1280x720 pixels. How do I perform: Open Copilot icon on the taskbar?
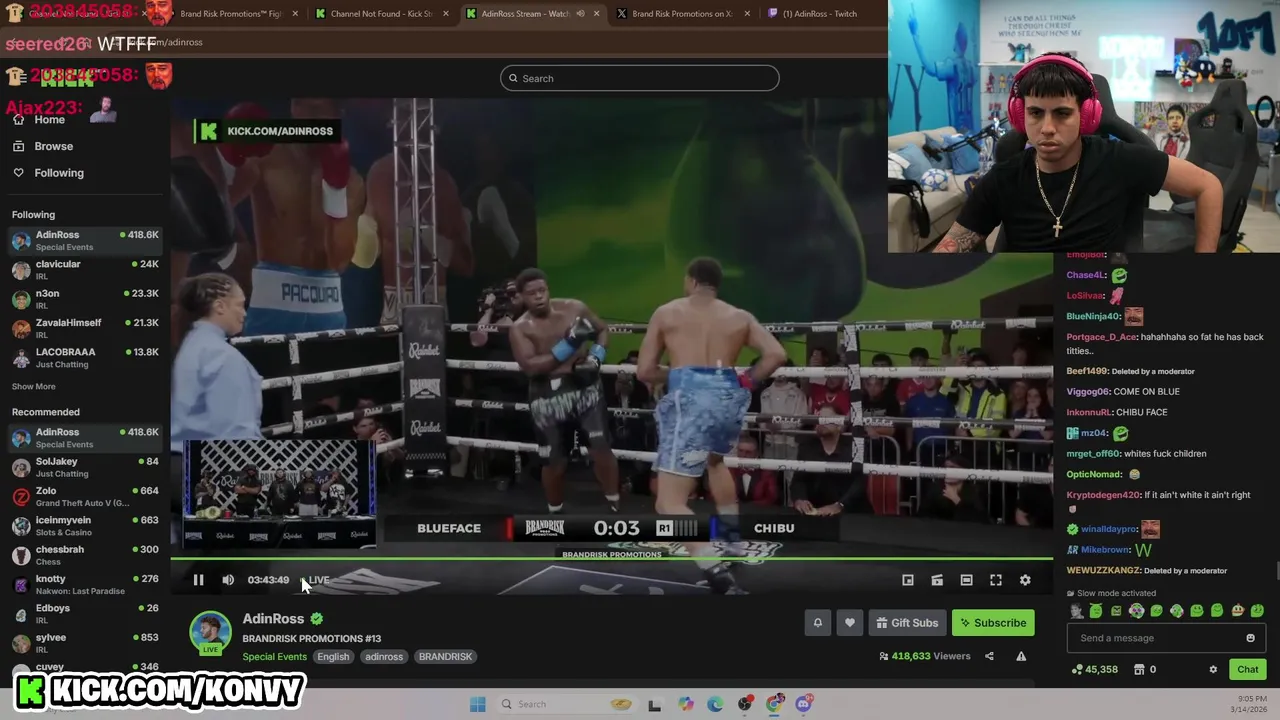(685, 704)
